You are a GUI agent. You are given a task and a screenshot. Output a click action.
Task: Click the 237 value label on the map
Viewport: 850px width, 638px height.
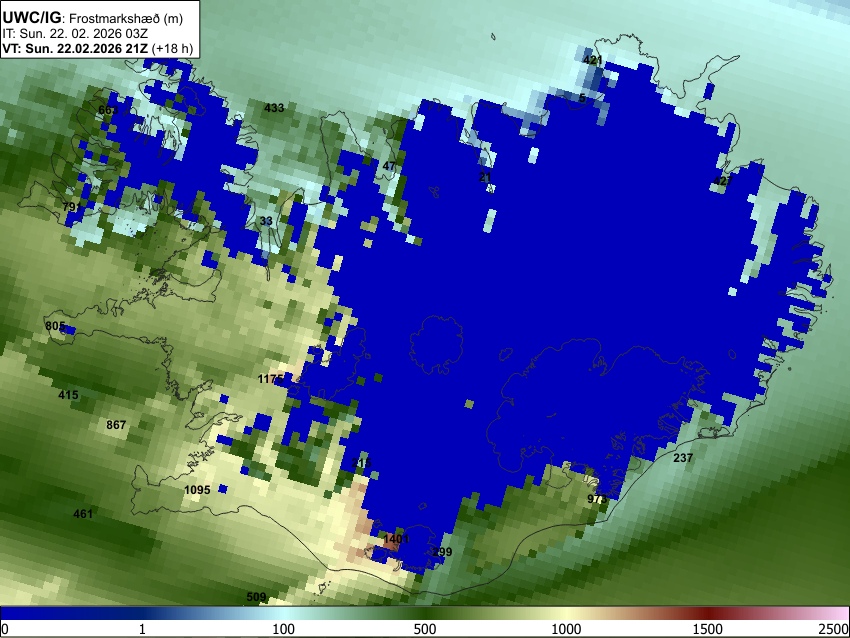point(683,458)
